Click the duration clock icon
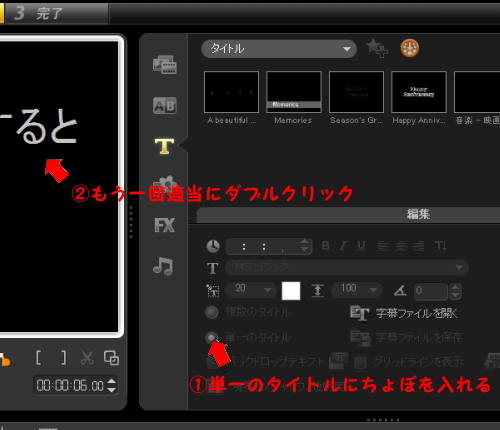Viewport: 500px width, 430px height. (x=213, y=246)
